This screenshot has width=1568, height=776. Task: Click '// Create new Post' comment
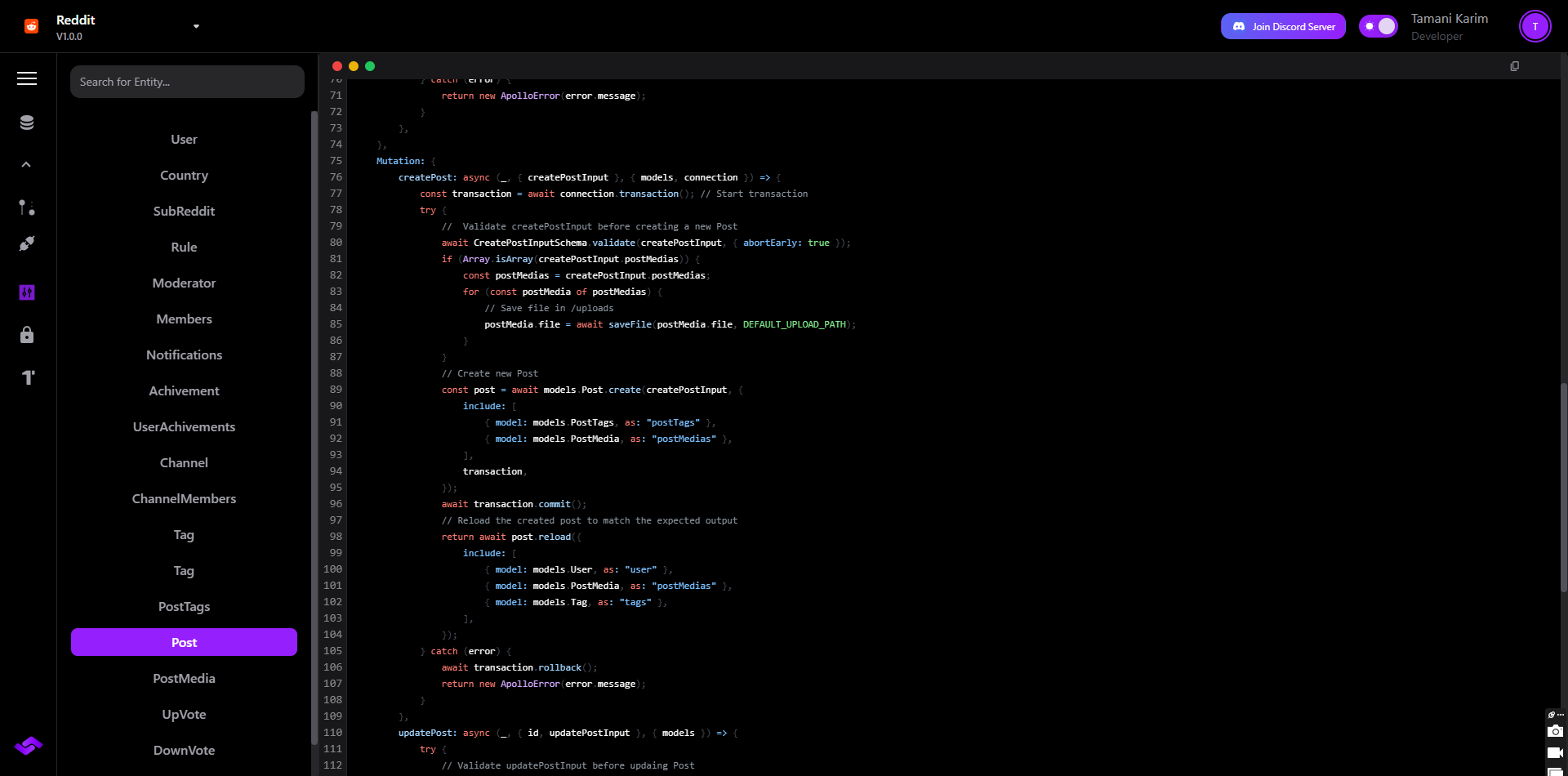click(x=490, y=373)
